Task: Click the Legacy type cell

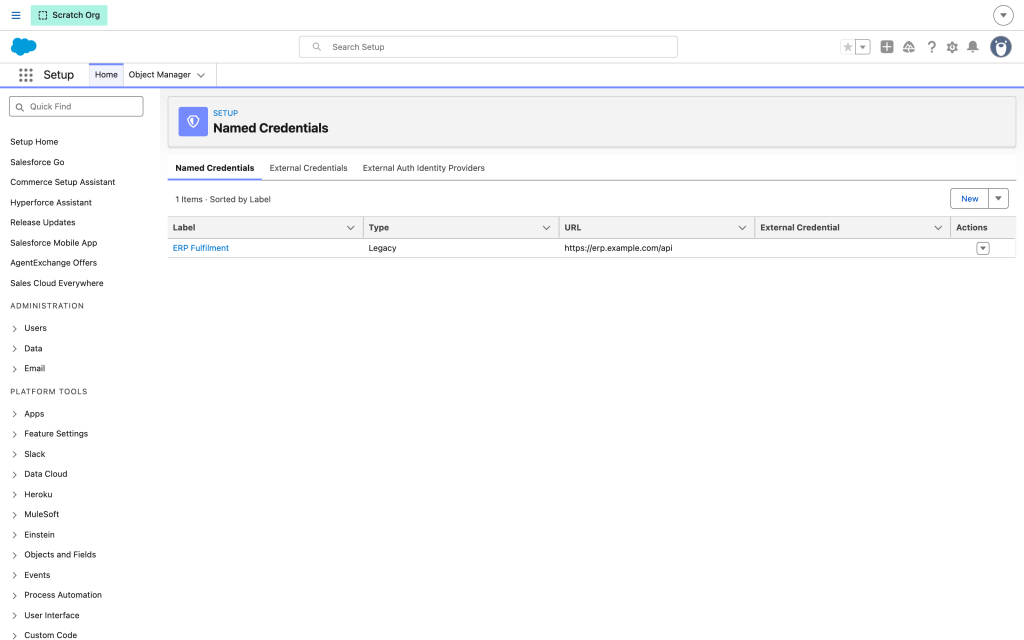Action: tap(383, 248)
